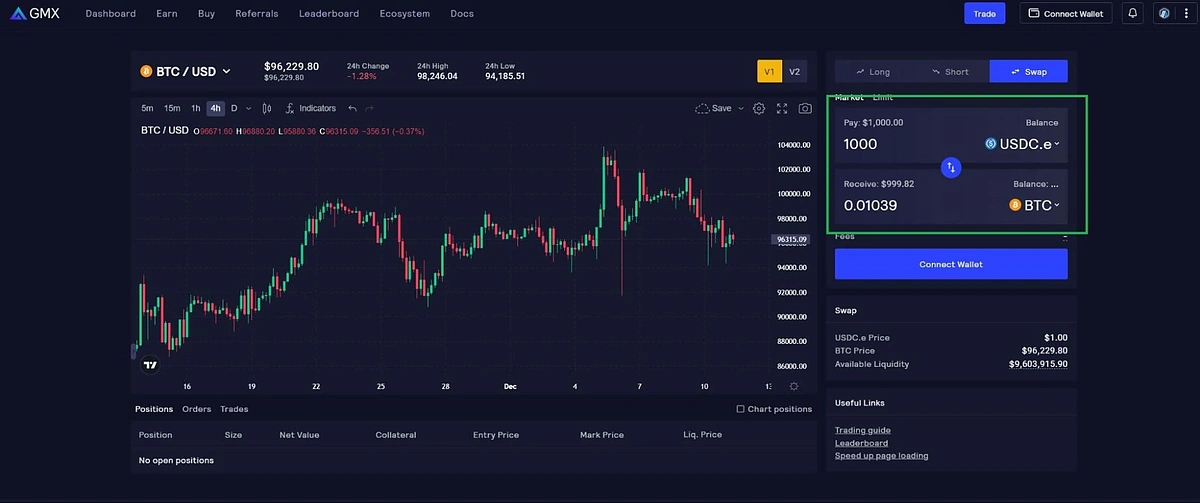Click the 96315.09 price label on chart axis

point(790,240)
